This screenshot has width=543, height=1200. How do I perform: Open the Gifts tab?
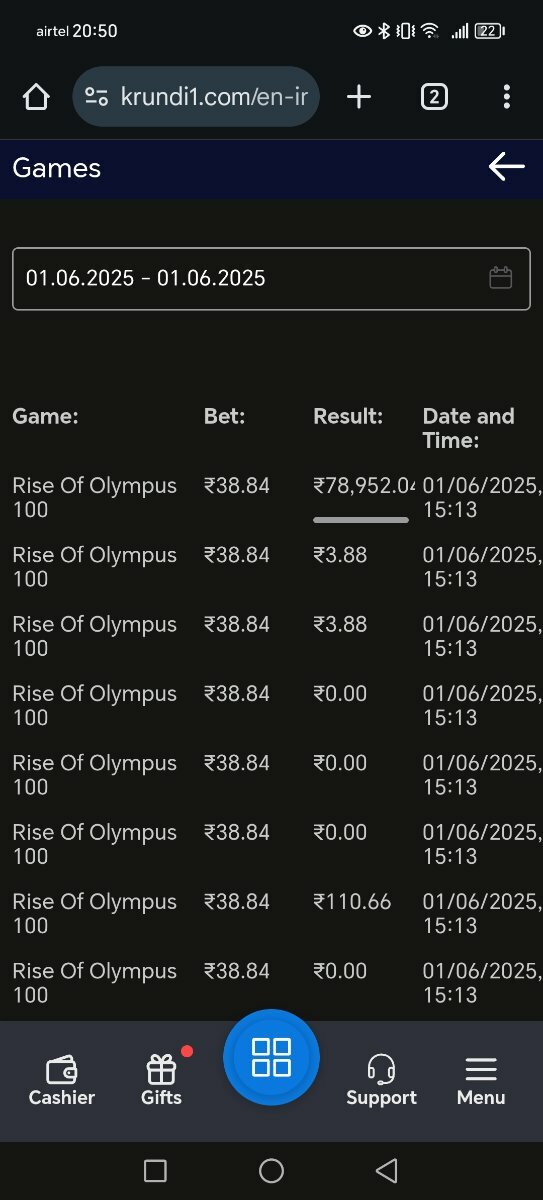(162, 1080)
